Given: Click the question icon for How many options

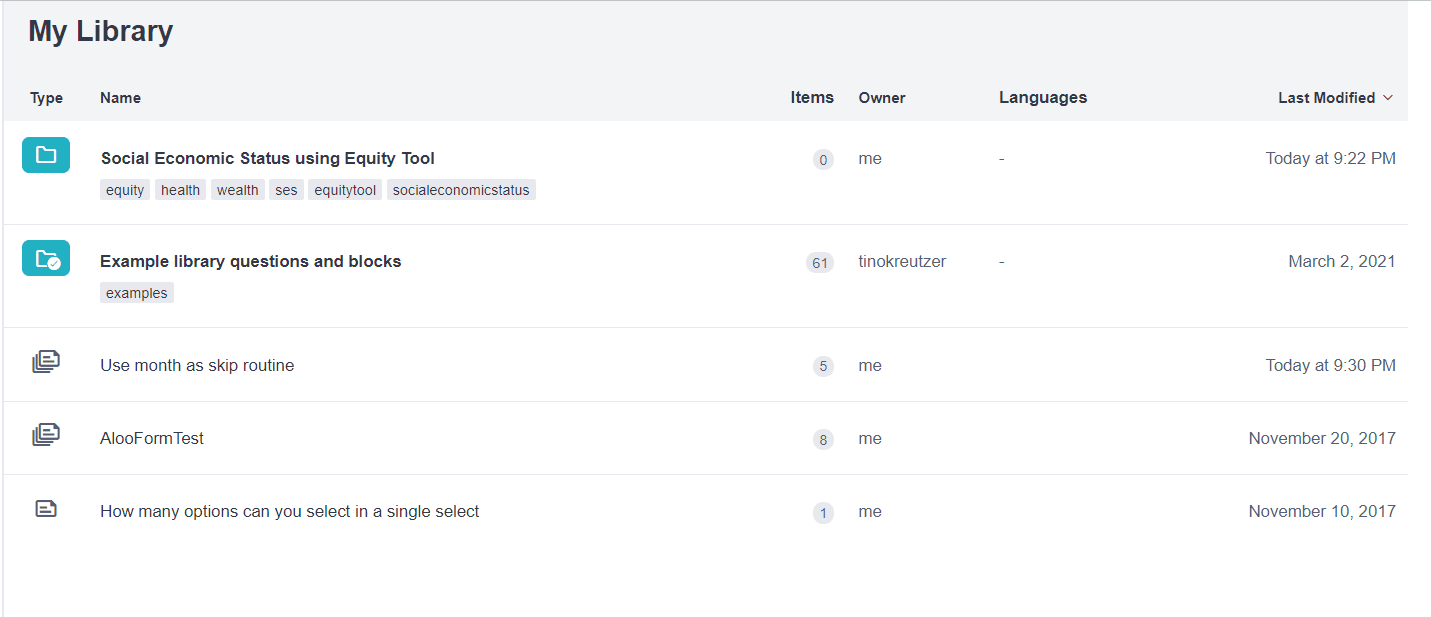Looking at the screenshot, I should [46, 509].
